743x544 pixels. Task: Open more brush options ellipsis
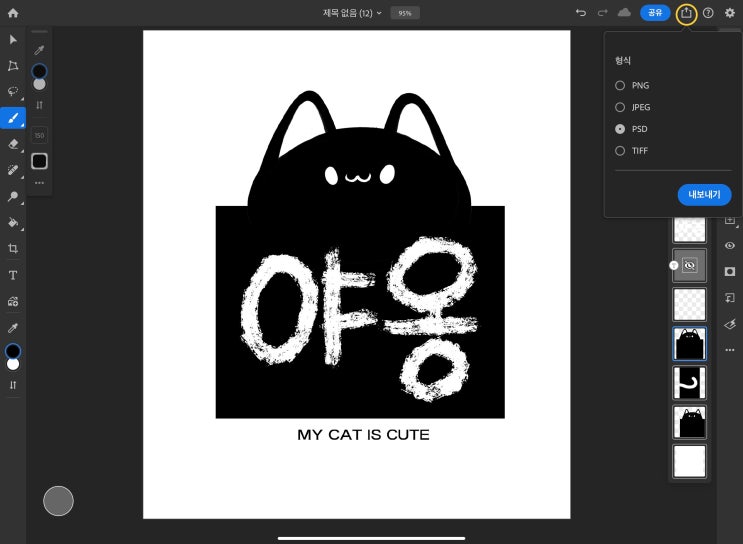(39, 182)
